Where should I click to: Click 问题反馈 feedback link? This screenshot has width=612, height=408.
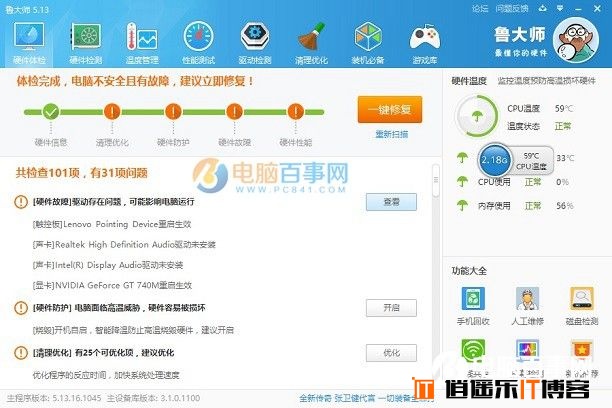point(512,8)
